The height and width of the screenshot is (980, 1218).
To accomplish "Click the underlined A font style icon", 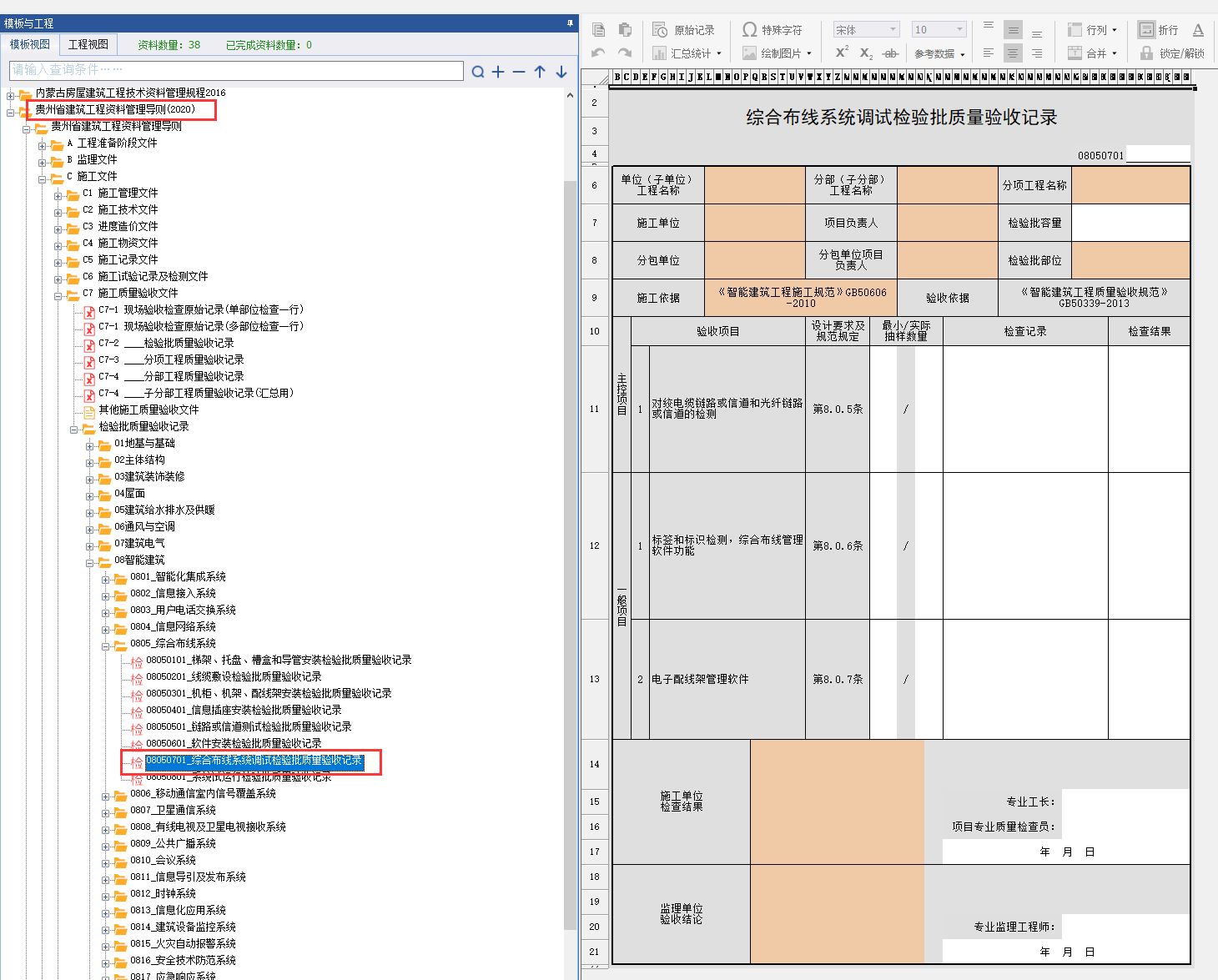I will (1198, 30).
